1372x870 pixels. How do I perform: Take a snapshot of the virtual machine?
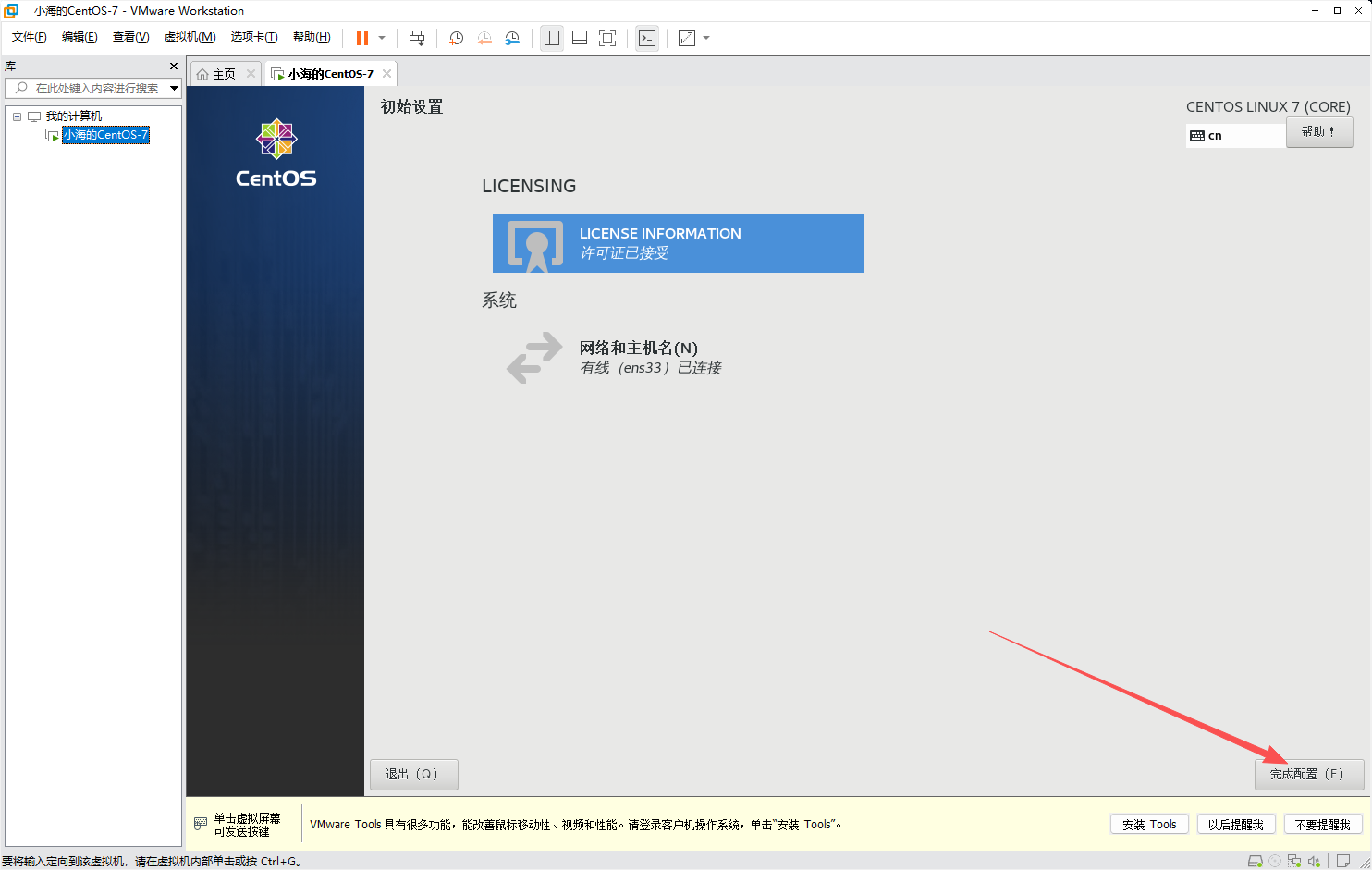point(456,38)
